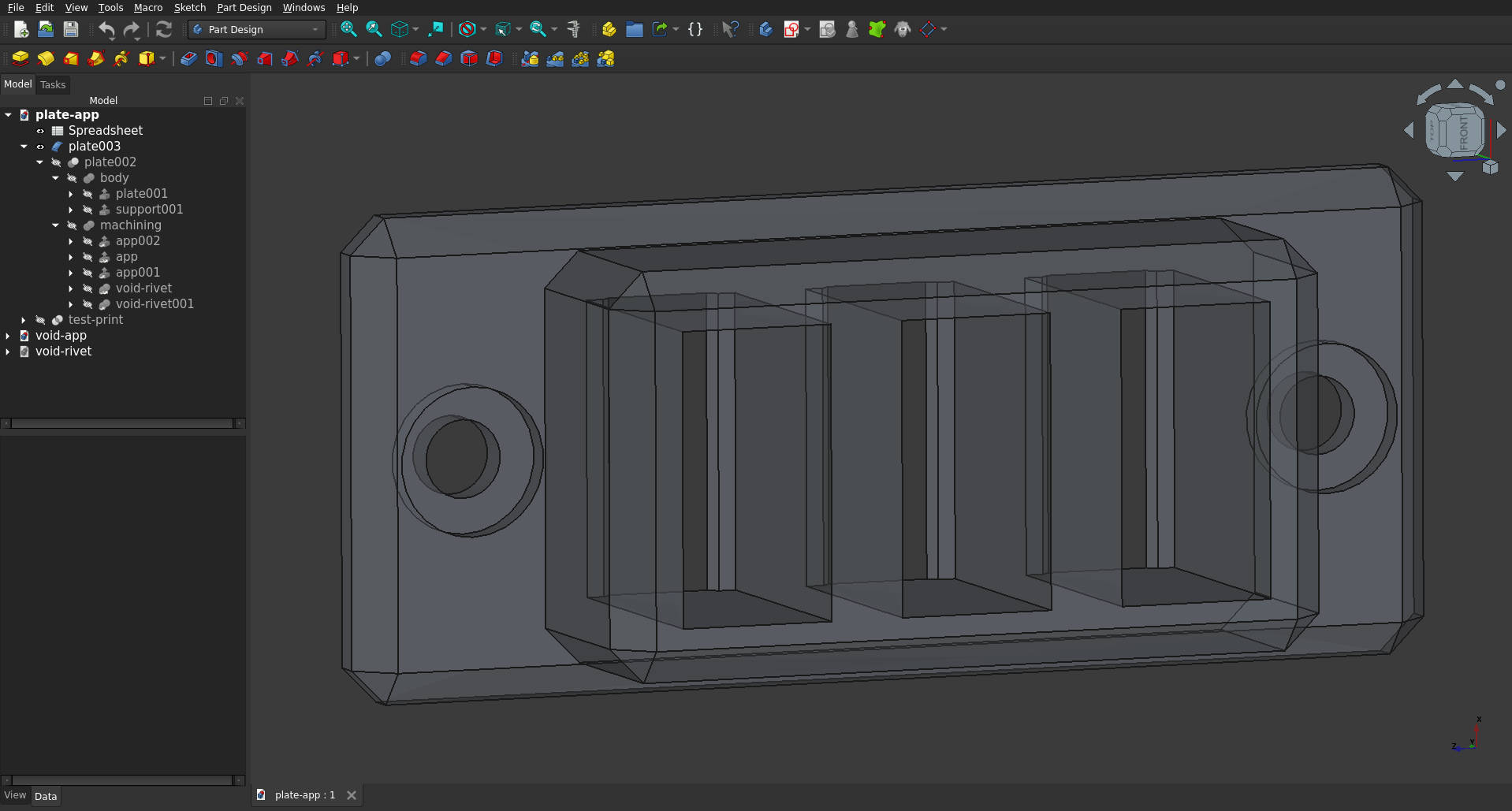Click the Save document icon

click(x=71, y=30)
